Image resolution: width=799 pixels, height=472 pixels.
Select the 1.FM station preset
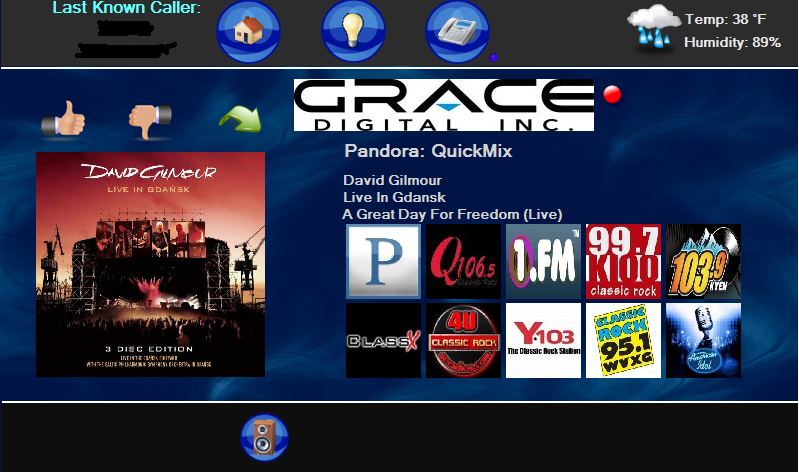pyautogui.click(x=543, y=261)
